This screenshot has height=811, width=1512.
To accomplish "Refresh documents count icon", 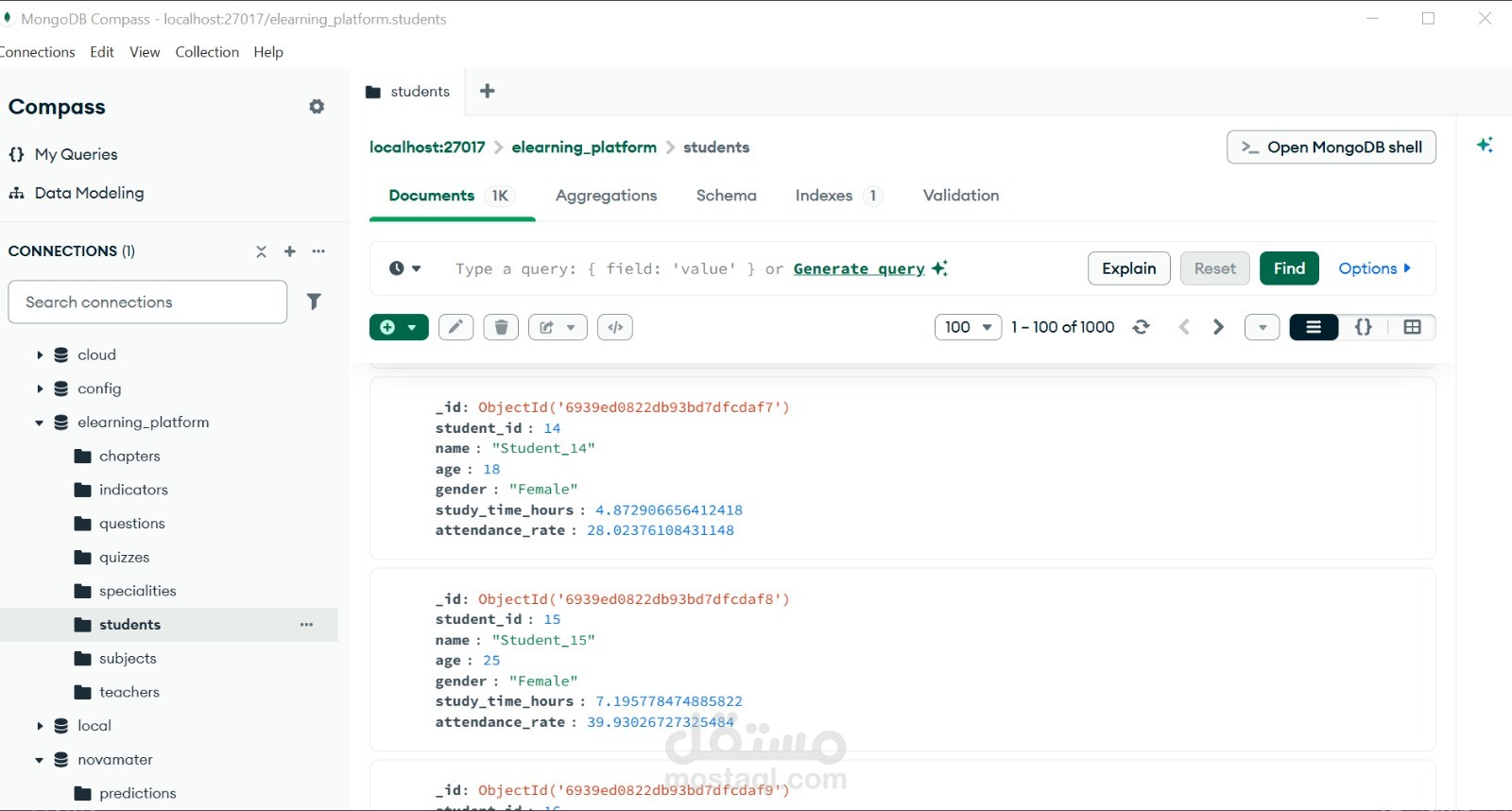I will [x=1142, y=327].
